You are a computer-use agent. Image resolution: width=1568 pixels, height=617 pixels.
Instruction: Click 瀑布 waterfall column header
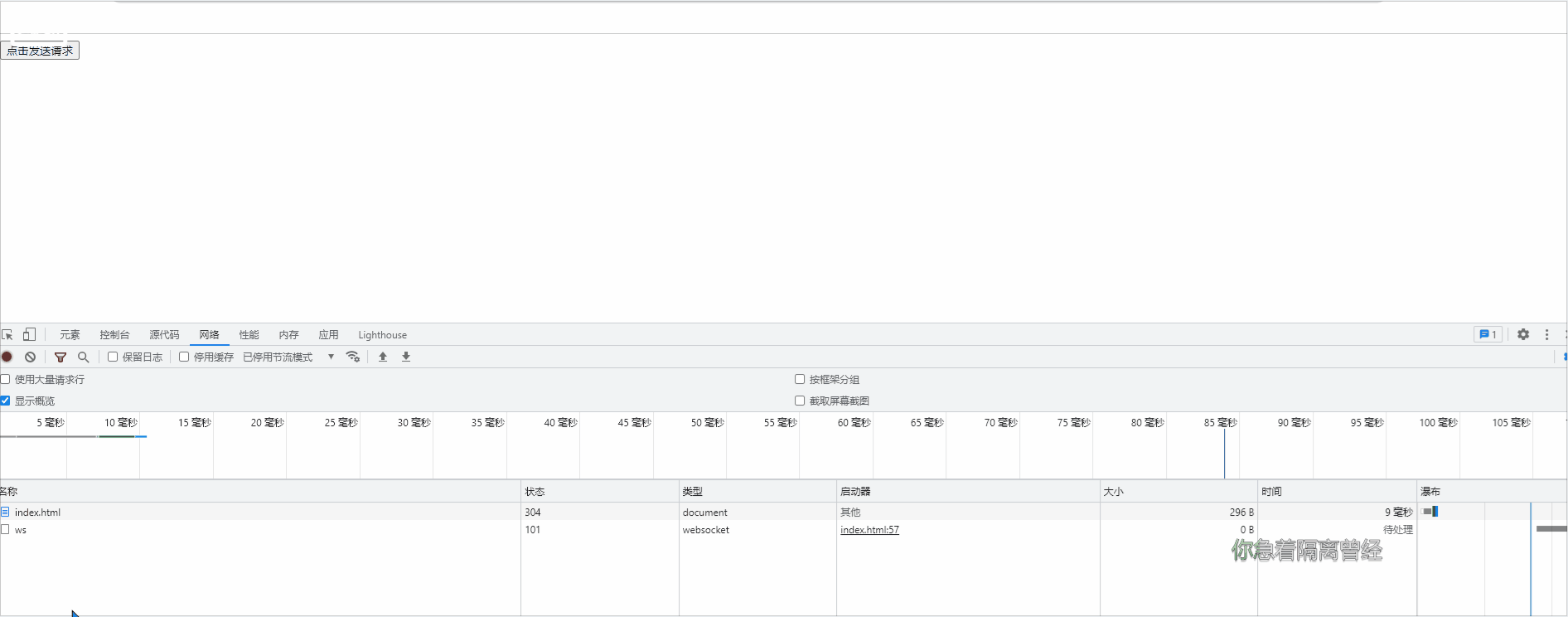pos(1492,491)
